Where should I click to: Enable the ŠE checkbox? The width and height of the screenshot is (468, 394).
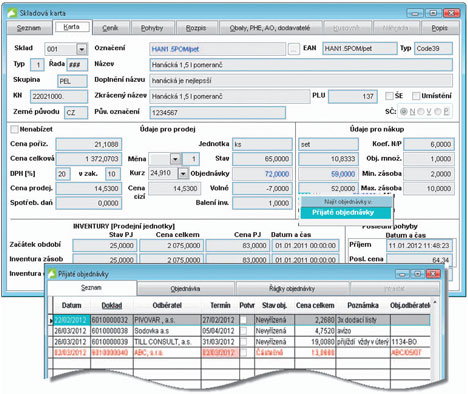(389, 96)
